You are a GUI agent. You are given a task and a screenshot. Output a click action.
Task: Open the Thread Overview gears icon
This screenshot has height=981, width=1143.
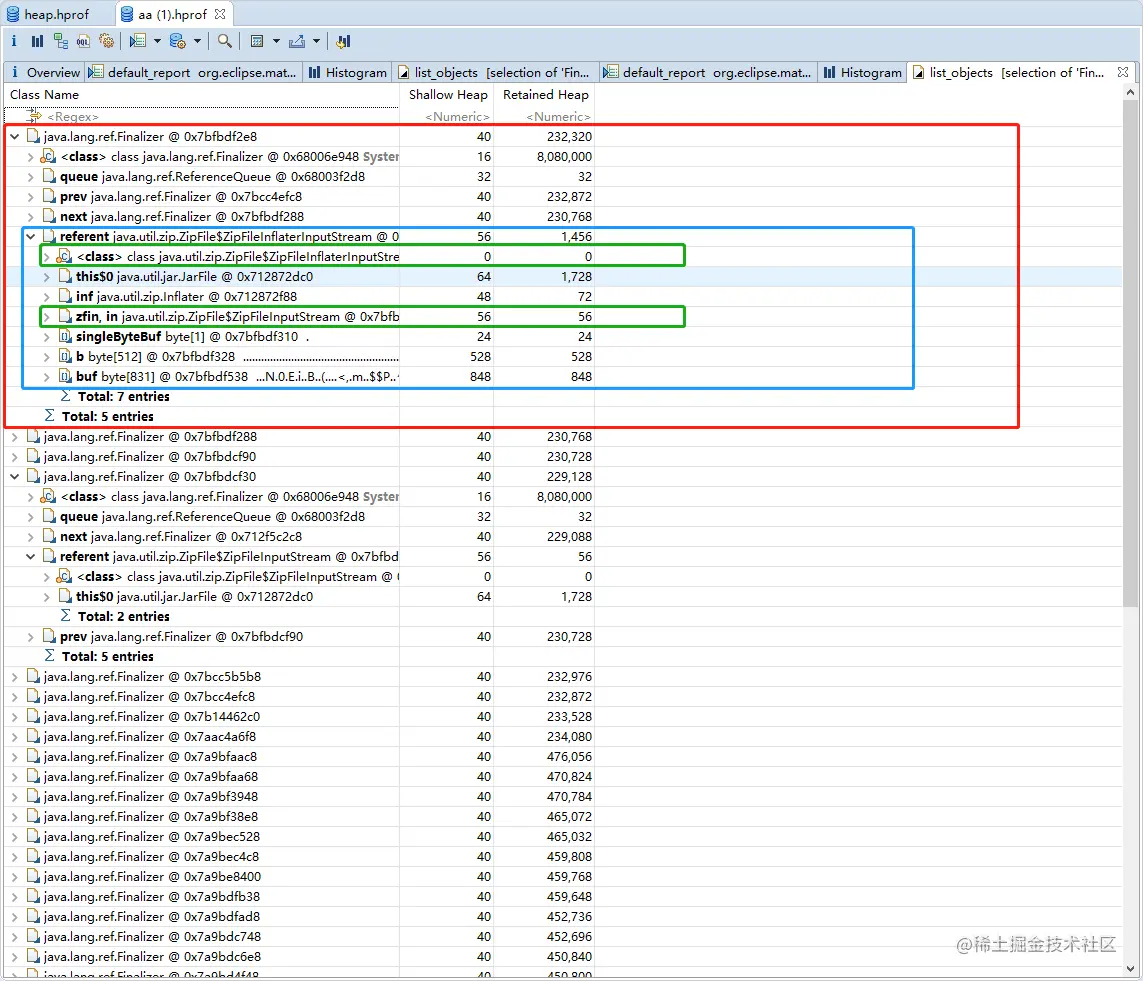[x=107, y=42]
